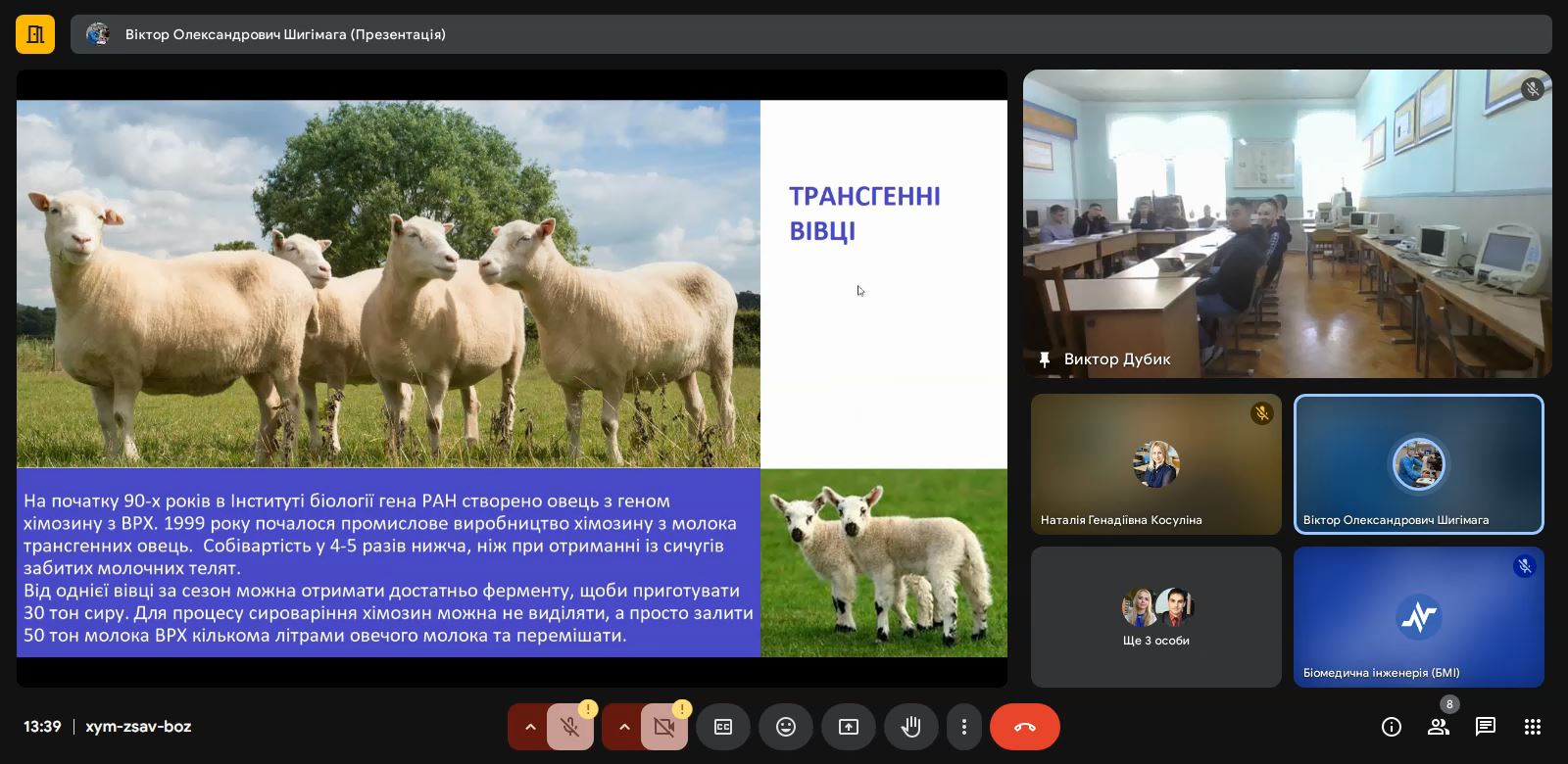This screenshot has height=764, width=1568.
Task: Click the participant count badge 8
Action: coord(1449,704)
